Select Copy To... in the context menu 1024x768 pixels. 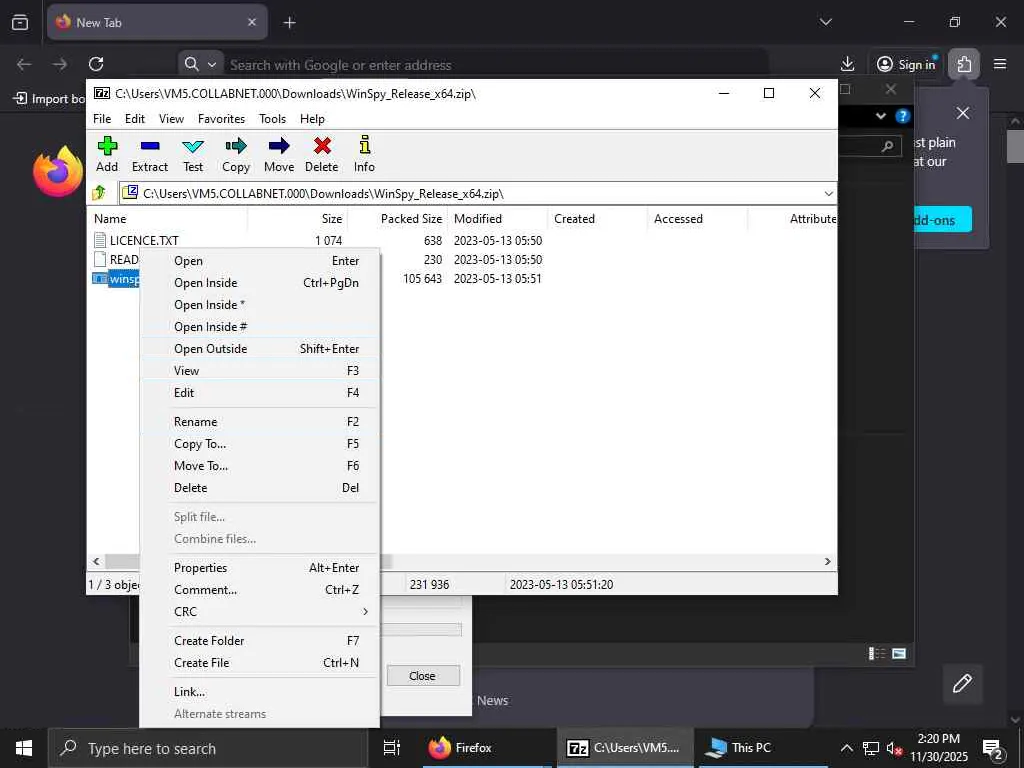click(259, 444)
